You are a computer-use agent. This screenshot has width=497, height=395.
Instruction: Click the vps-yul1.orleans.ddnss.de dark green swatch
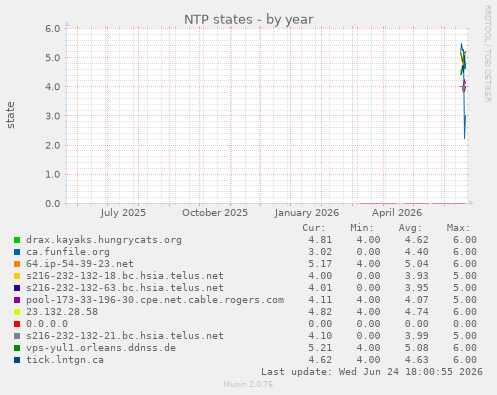(x=17, y=348)
